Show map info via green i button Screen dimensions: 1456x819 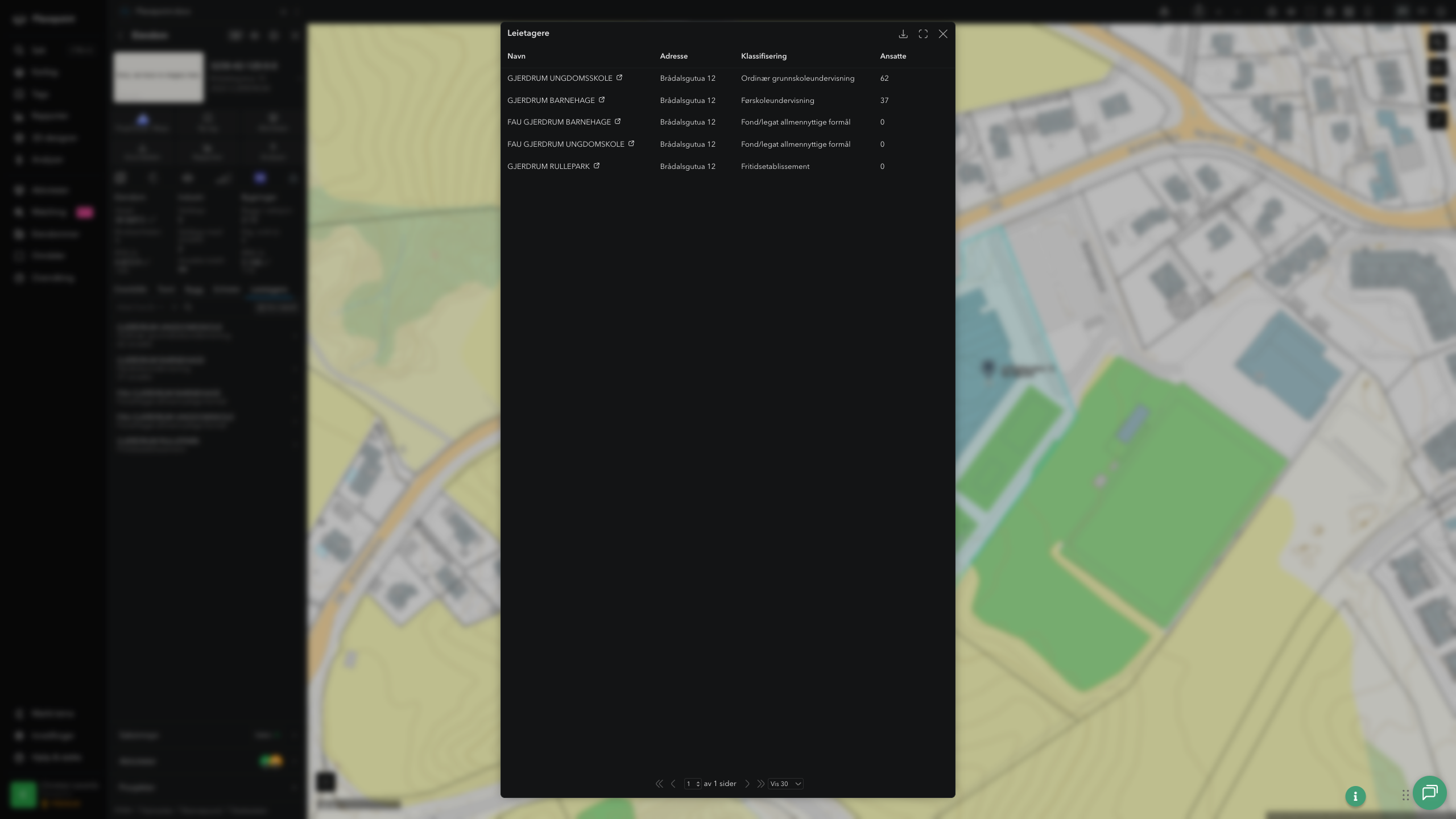pyautogui.click(x=1355, y=796)
